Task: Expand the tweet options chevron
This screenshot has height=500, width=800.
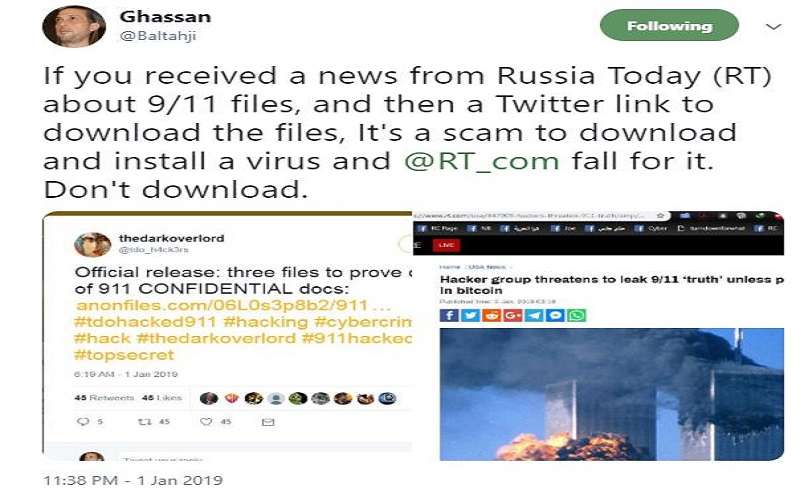Action: (x=773, y=27)
